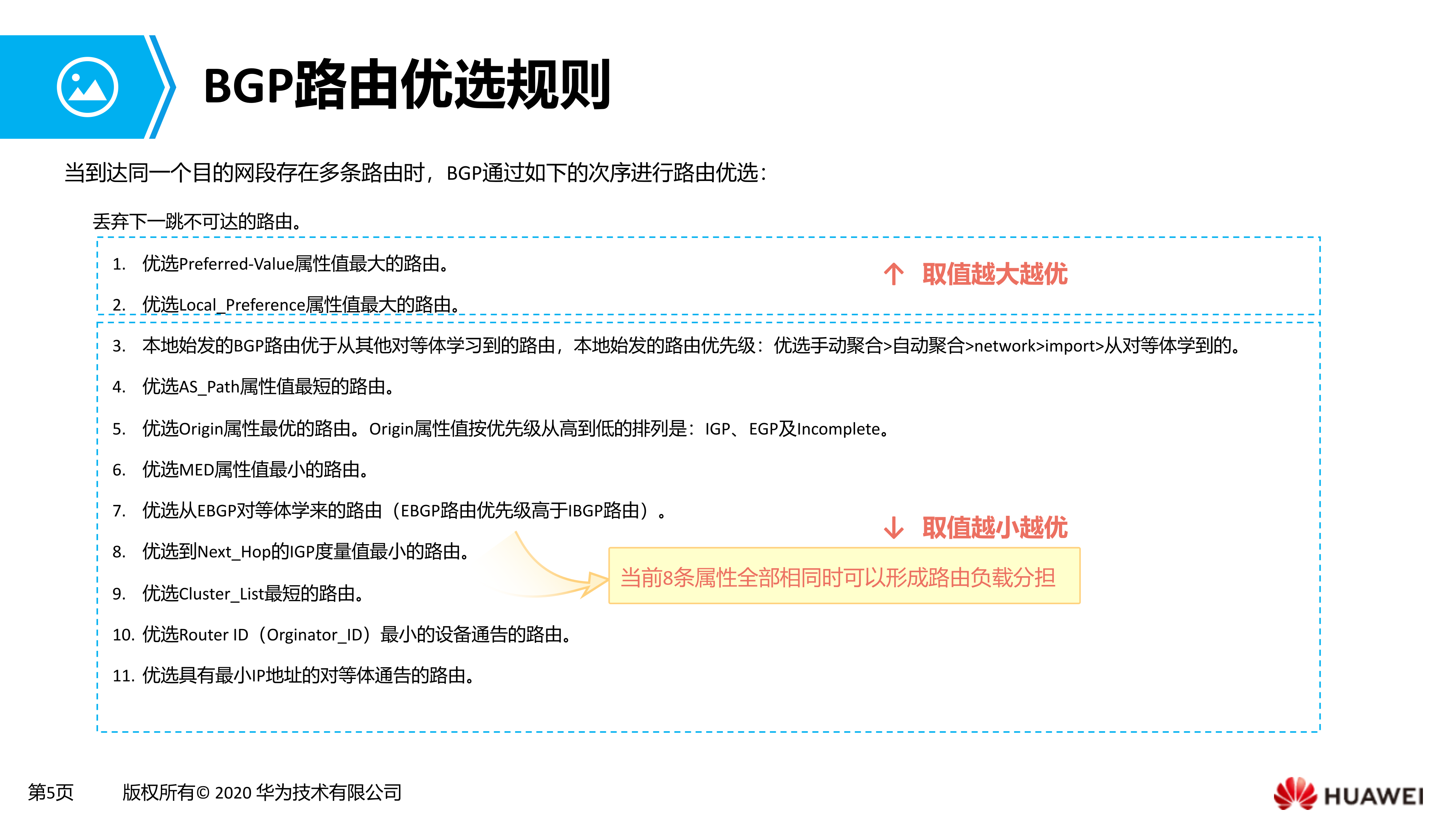Click the red label "取值越小越优"
The height and width of the screenshot is (819, 1456).
tap(994, 527)
